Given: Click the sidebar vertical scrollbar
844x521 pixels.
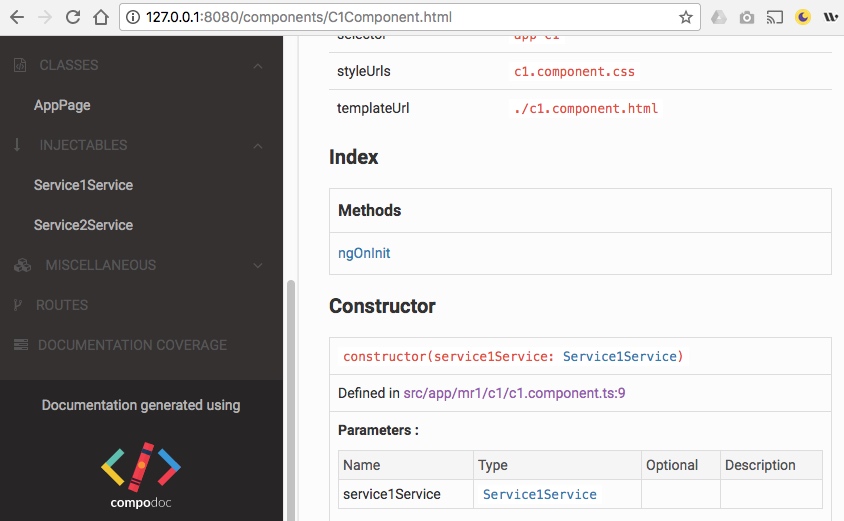Looking at the screenshot, I should click(x=291, y=400).
